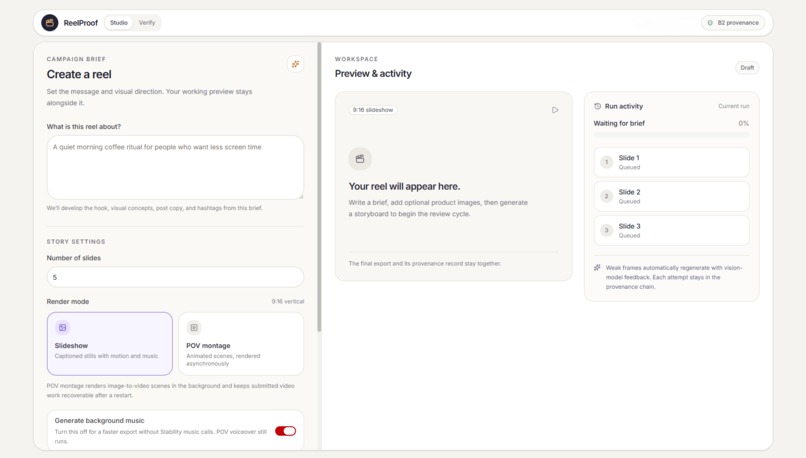Click the shield icon in B2 provenance
Viewport: 806px width, 458px height.
[x=710, y=23]
